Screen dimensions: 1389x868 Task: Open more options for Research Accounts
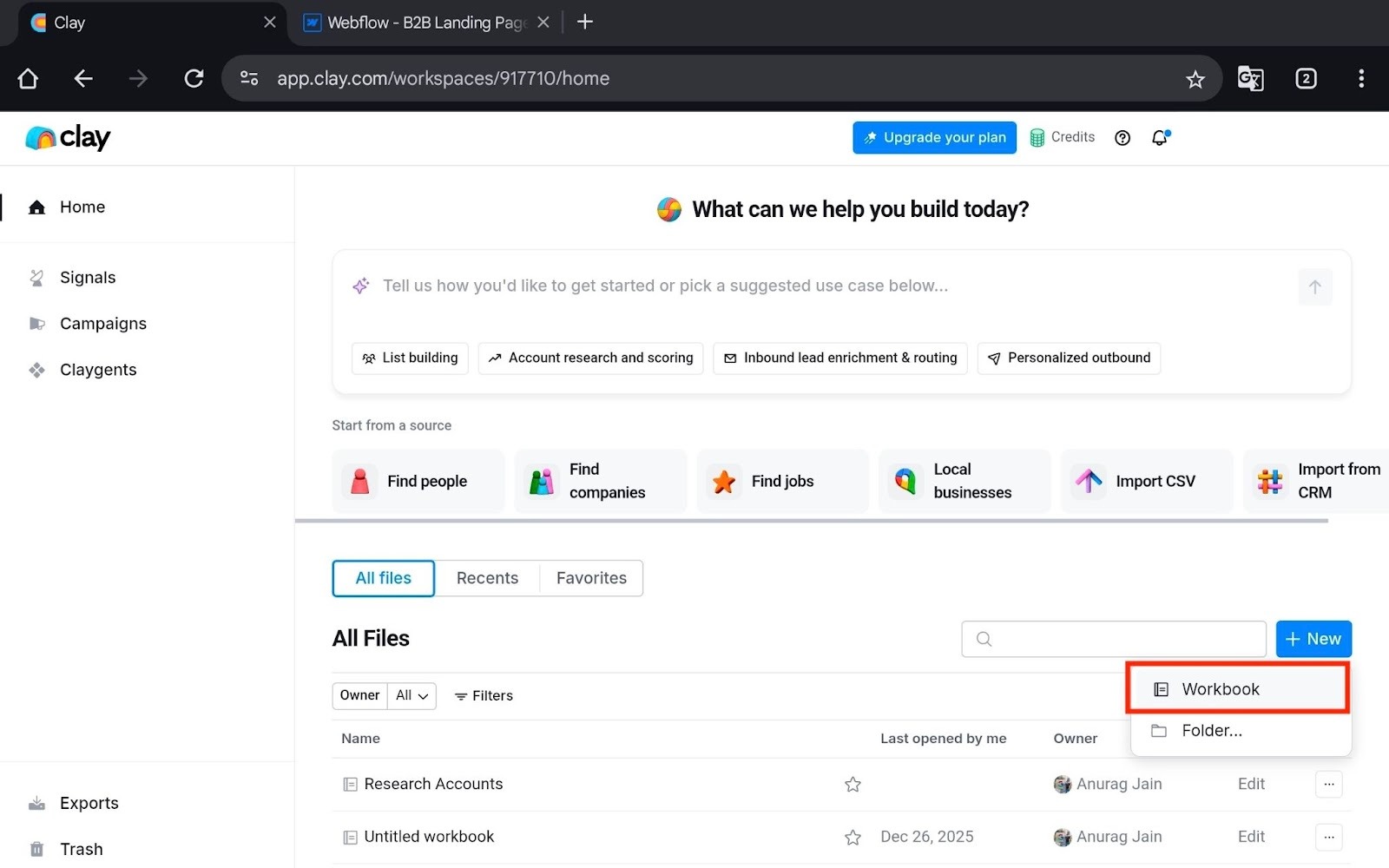coord(1329,785)
